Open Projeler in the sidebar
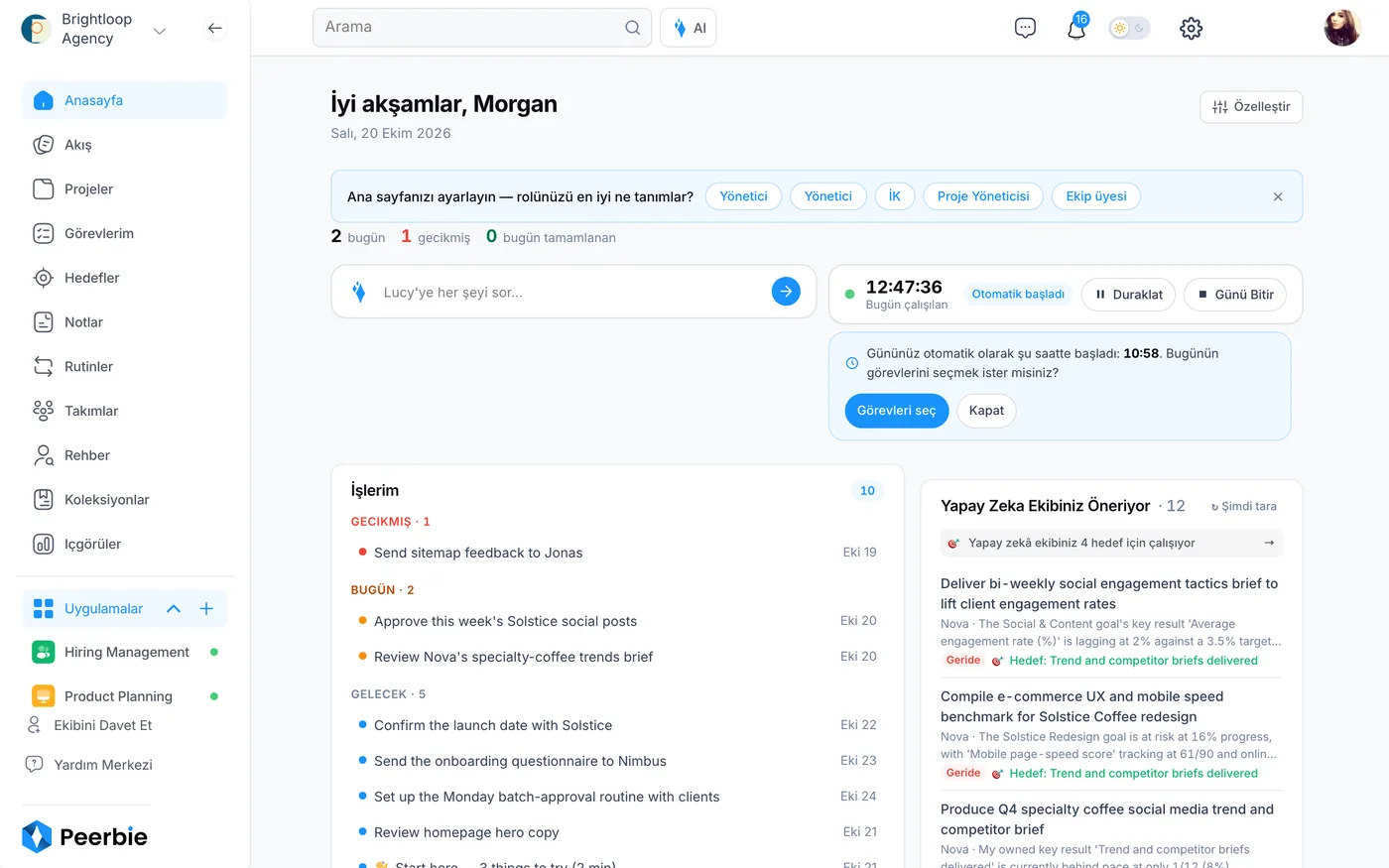 pyautogui.click(x=125, y=189)
